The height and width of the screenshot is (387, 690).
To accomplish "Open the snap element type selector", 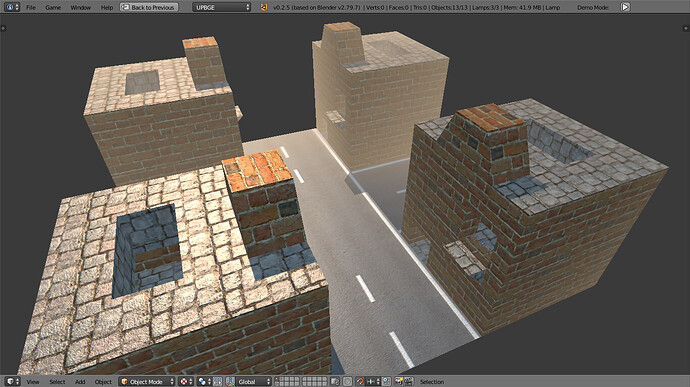I will (x=372, y=381).
